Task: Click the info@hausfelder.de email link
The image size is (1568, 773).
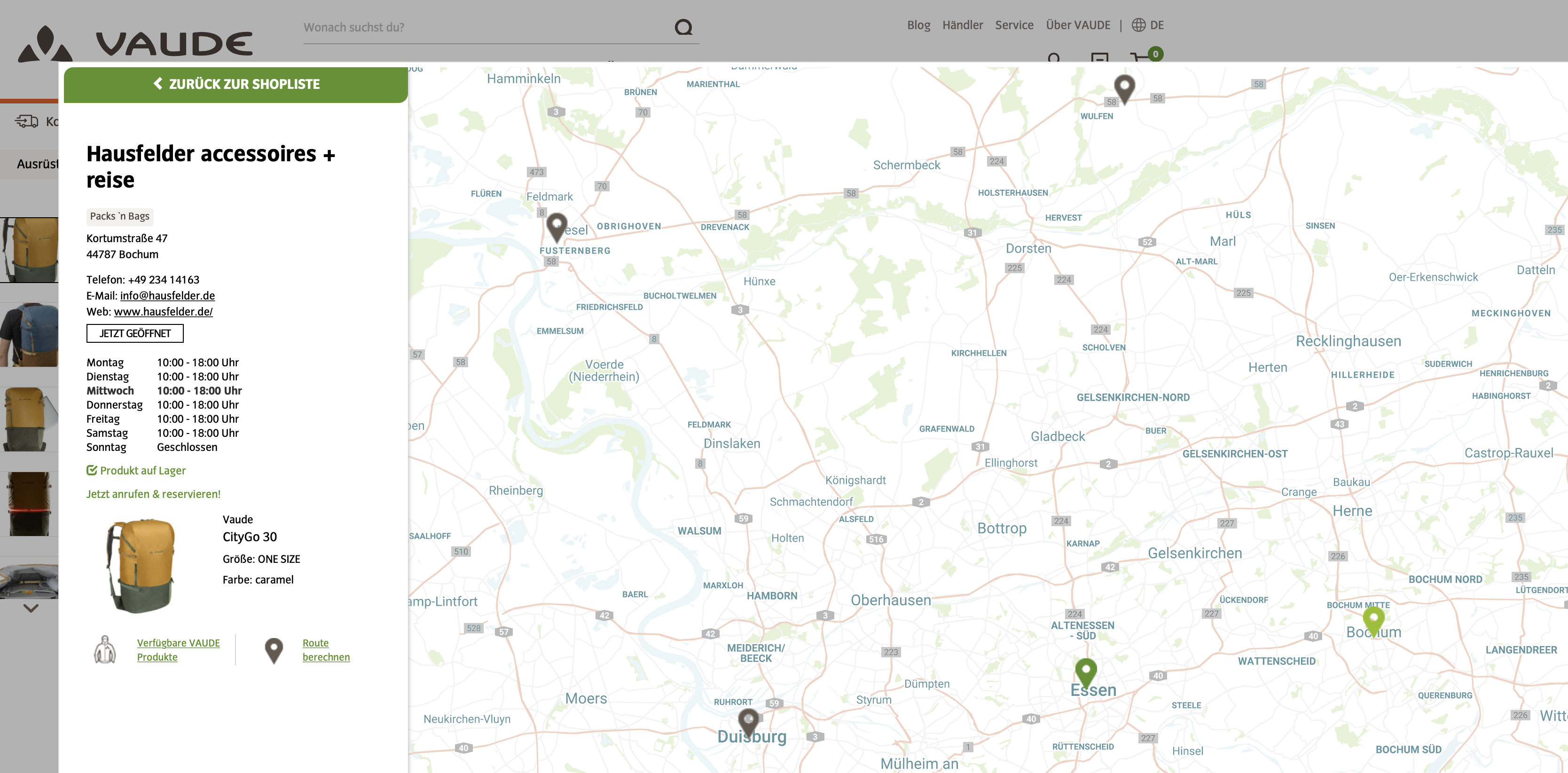Action: (167, 295)
